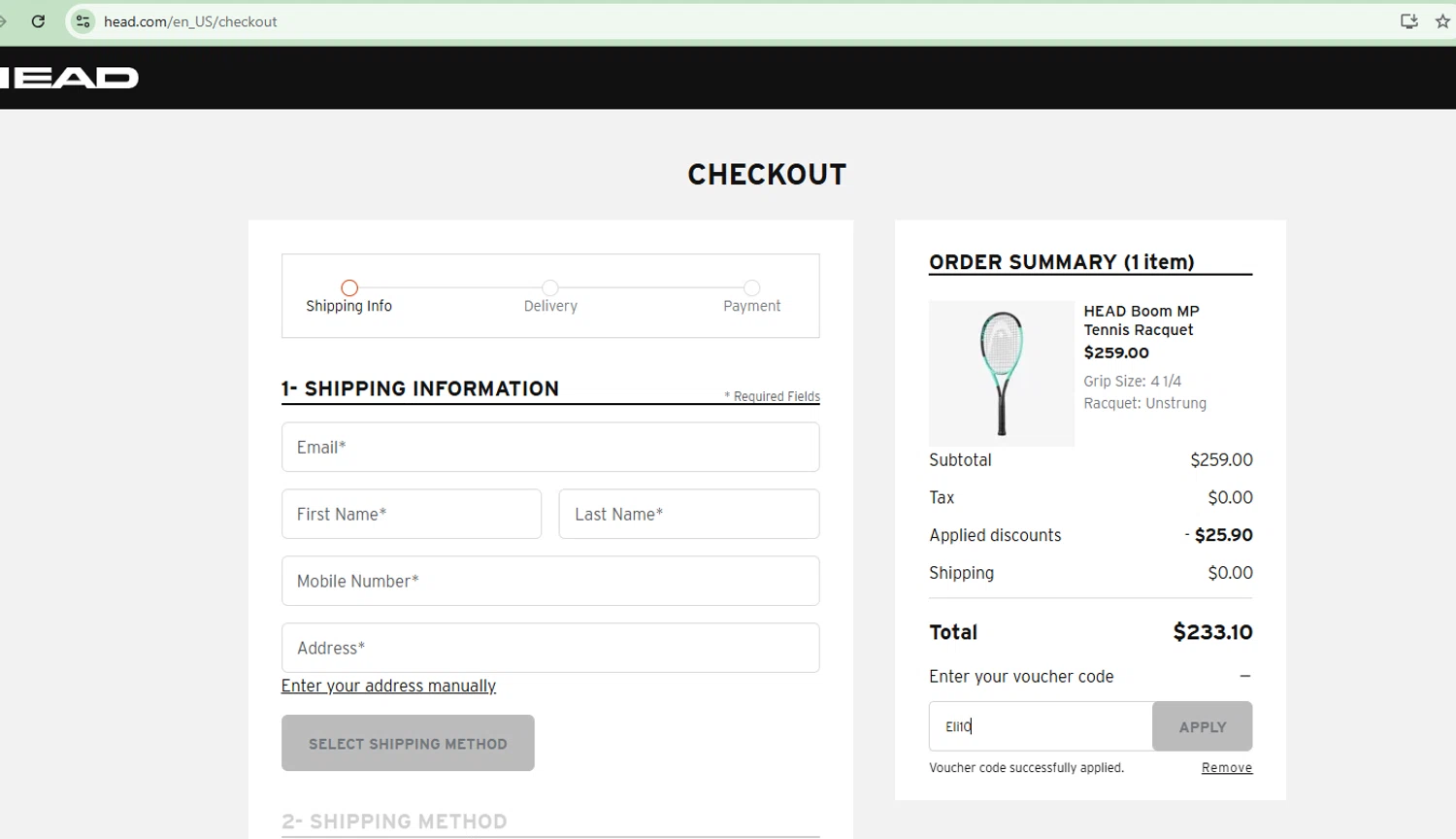Click Voucher code successfully applied message
The height and width of the screenshot is (839, 1456).
1026,768
